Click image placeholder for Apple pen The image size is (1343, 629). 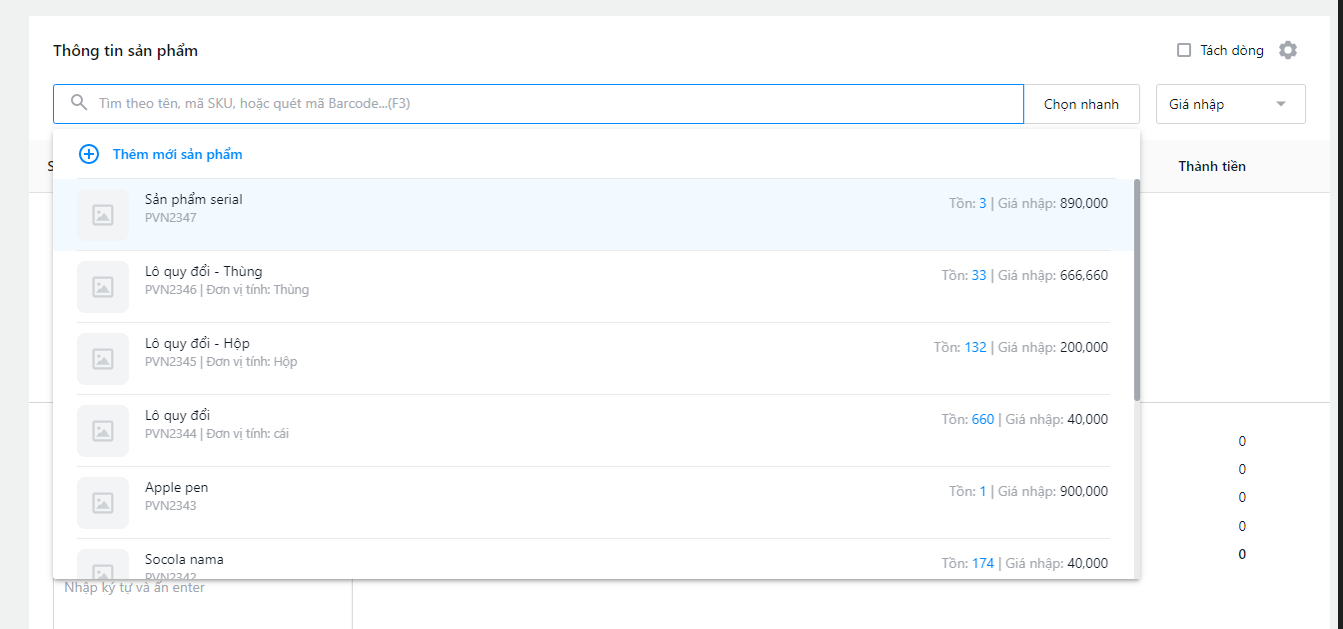click(x=103, y=503)
